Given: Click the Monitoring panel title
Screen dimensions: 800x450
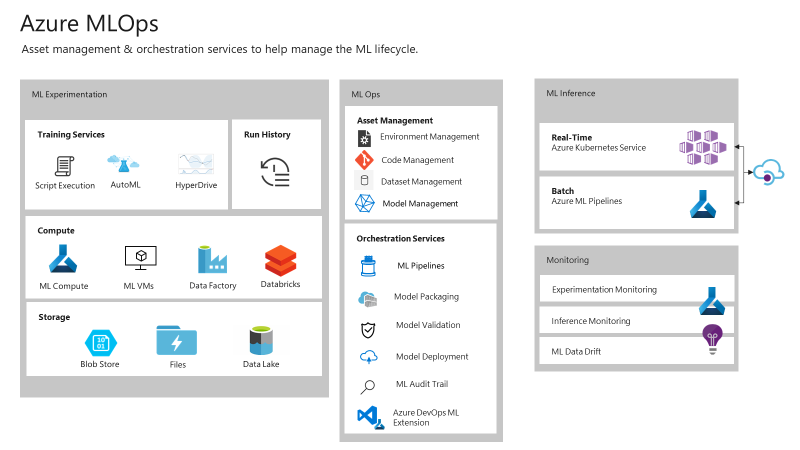Looking at the screenshot, I should (x=567, y=260).
